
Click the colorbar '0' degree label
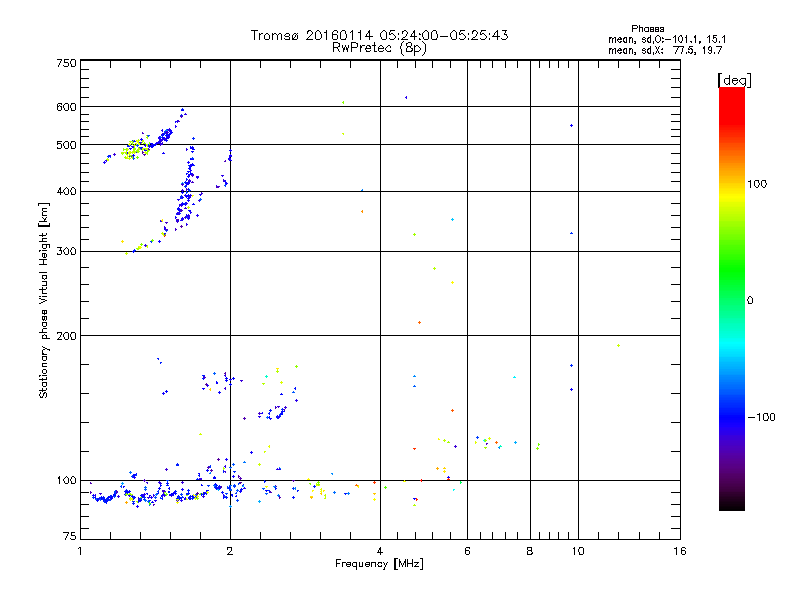click(x=750, y=301)
